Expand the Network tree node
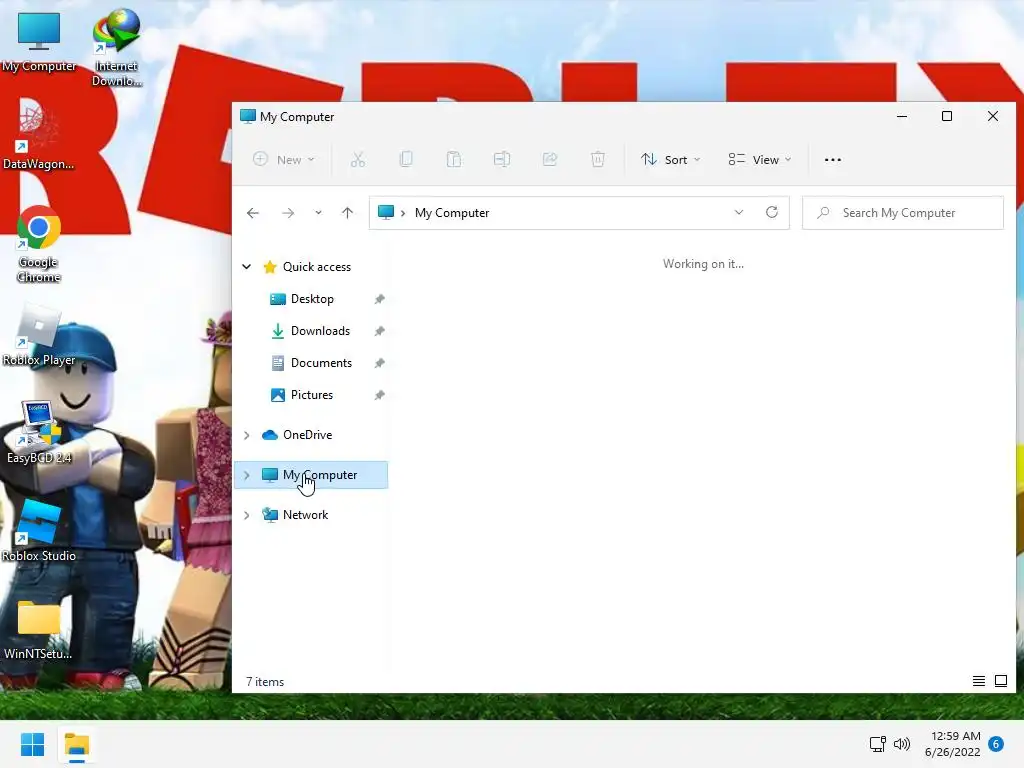The image size is (1024, 768). pyautogui.click(x=247, y=515)
